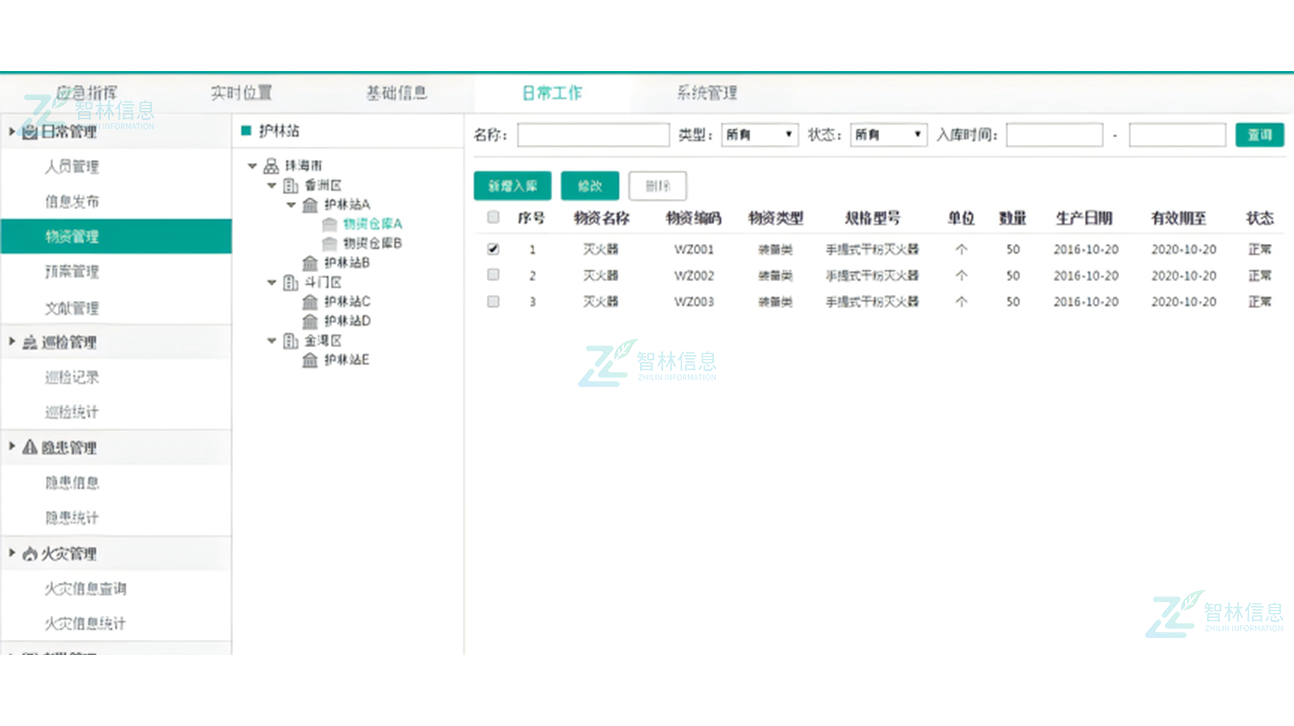Select the 日常工作 tab
Viewport: 1294px width, 726px height.
[552, 93]
